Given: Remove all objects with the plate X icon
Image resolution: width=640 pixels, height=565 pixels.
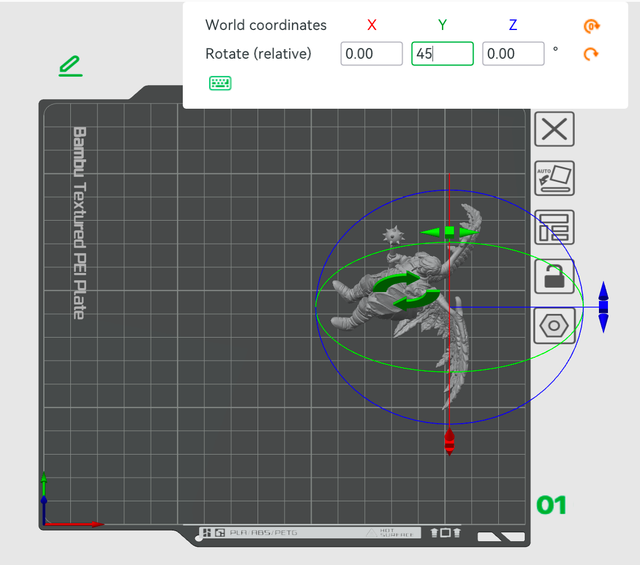Looking at the screenshot, I should [554, 129].
